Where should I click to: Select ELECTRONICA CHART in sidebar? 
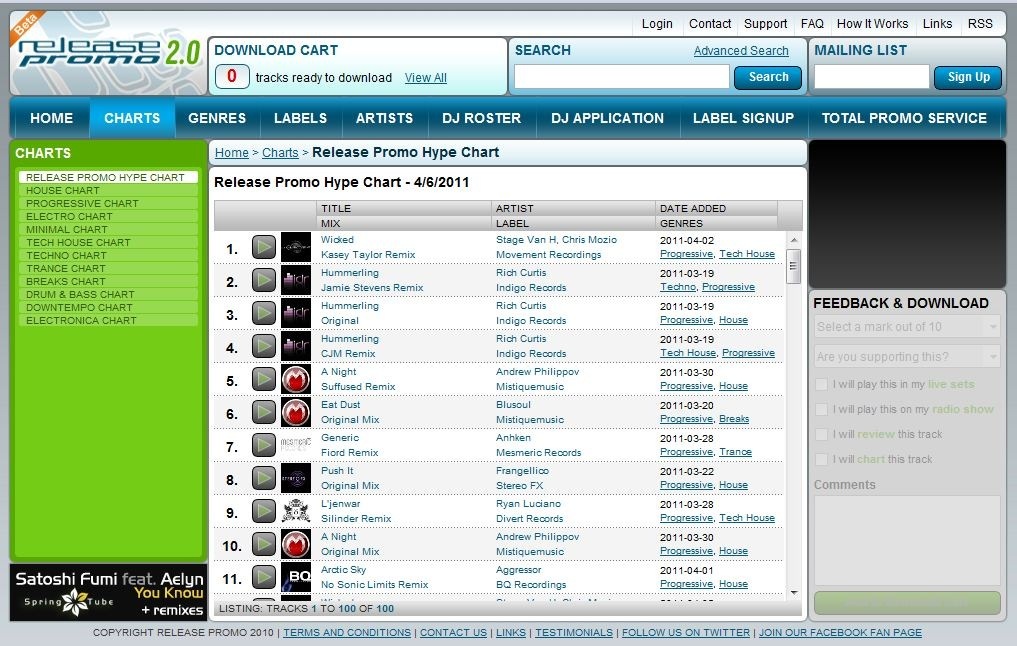108,320
